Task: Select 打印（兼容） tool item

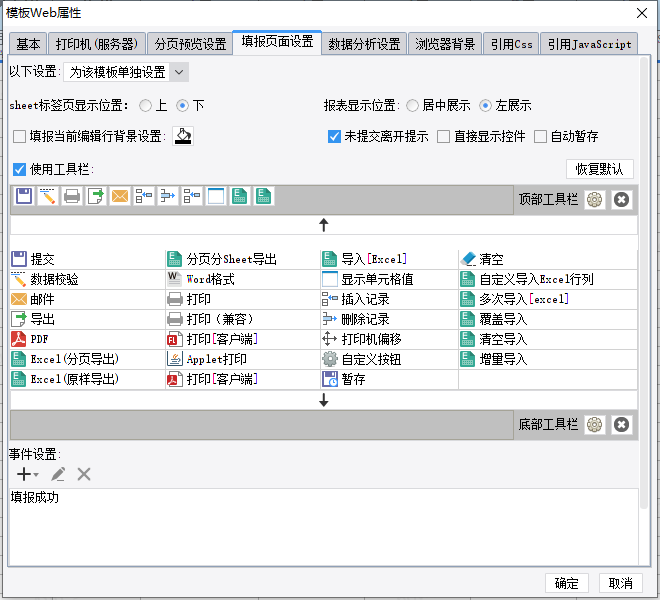Action: (x=243, y=319)
